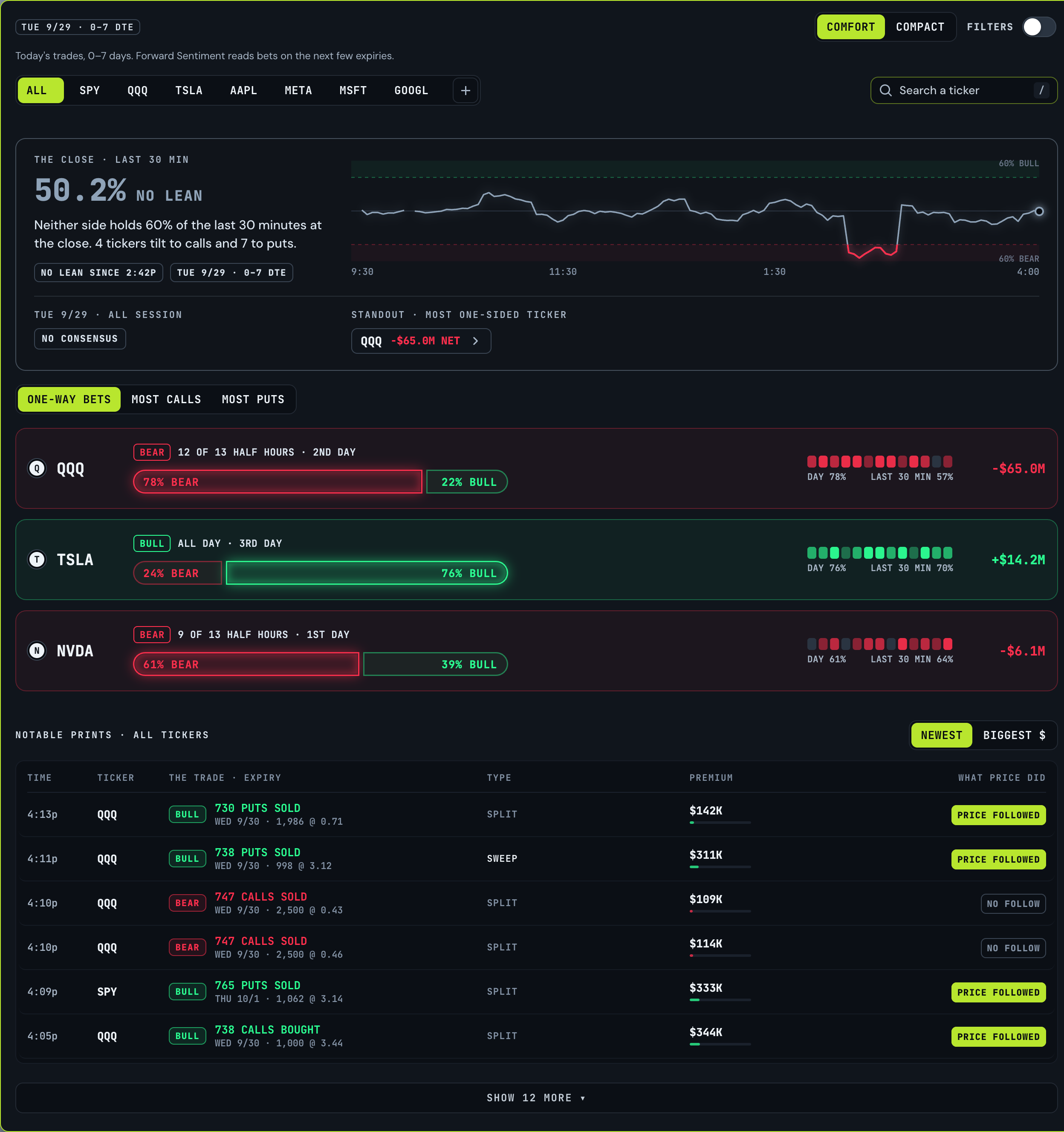Image resolution: width=1064 pixels, height=1132 pixels.
Task: Click 738 Calls Bought trade text
Action: point(267,1030)
